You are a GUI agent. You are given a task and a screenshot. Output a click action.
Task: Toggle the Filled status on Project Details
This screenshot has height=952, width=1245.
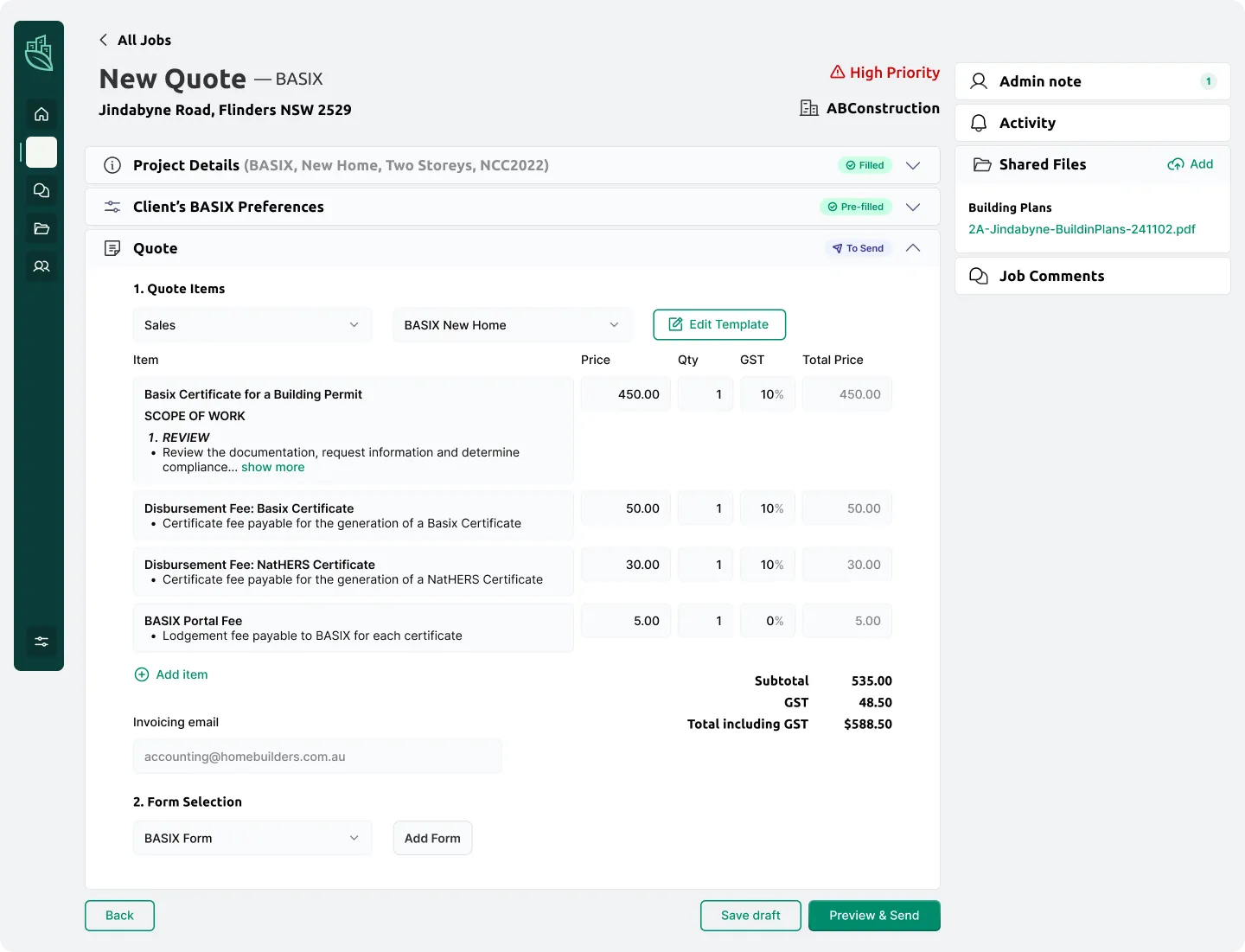[x=865, y=164]
